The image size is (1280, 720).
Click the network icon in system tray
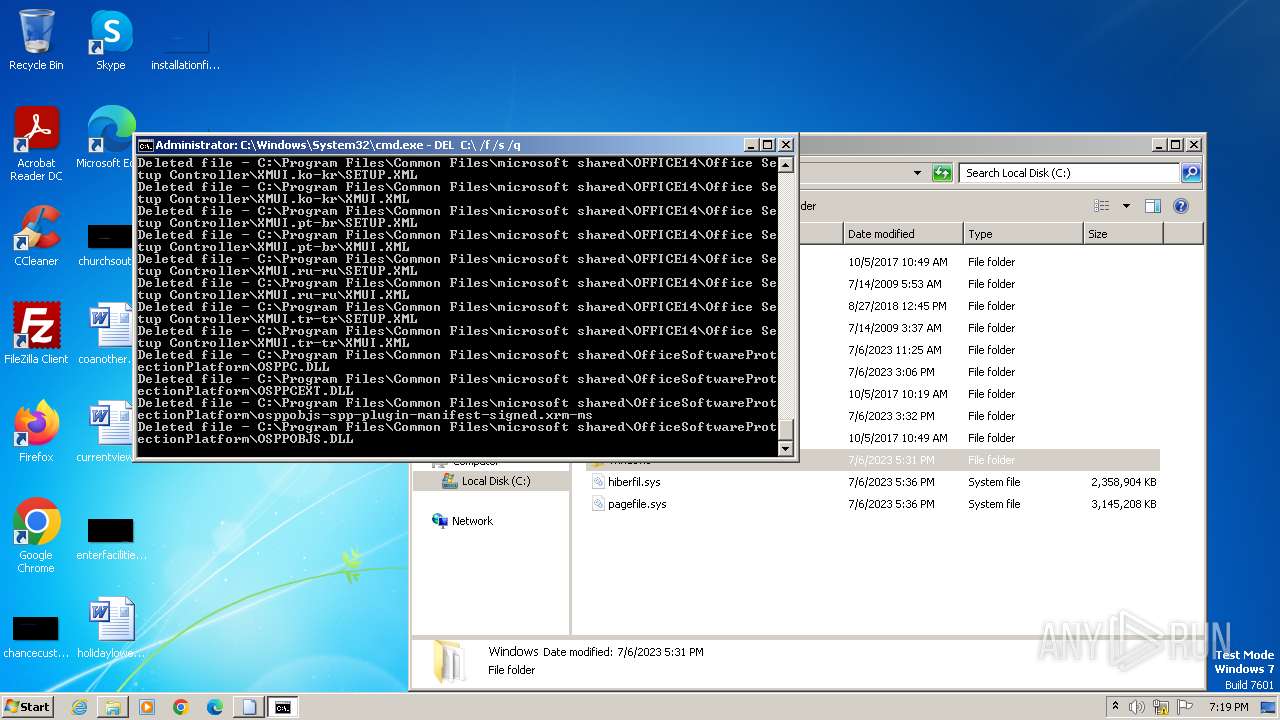[1161, 707]
